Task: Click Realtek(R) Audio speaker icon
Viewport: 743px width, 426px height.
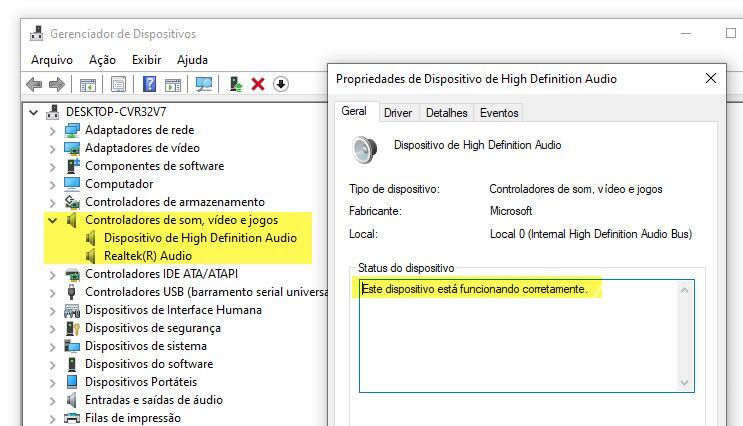Action: tap(91, 256)
